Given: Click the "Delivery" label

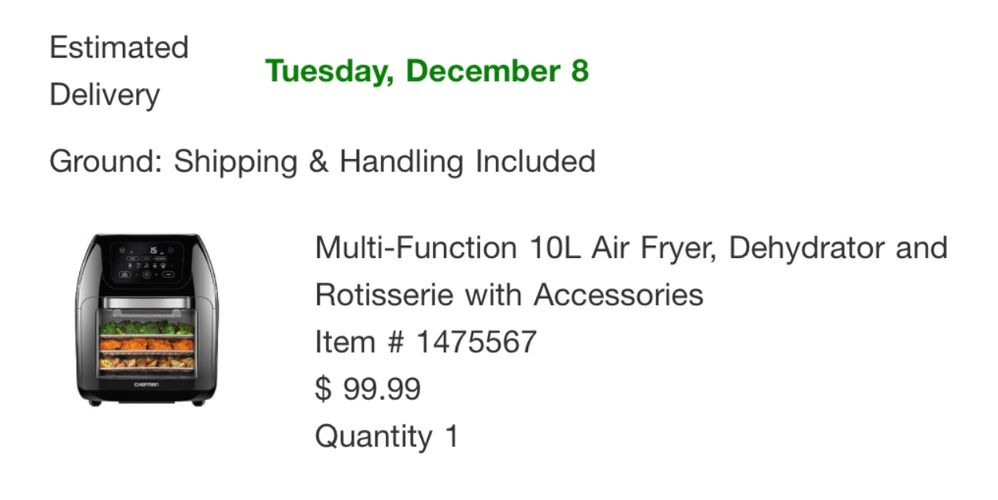Looking at the screenshot, I should click(104, 95).
